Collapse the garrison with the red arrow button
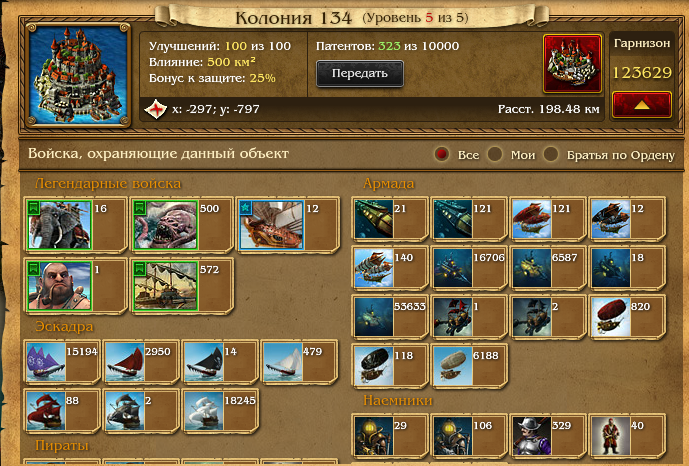This screenshot has height=466, width=689. [x=642, y=105]
